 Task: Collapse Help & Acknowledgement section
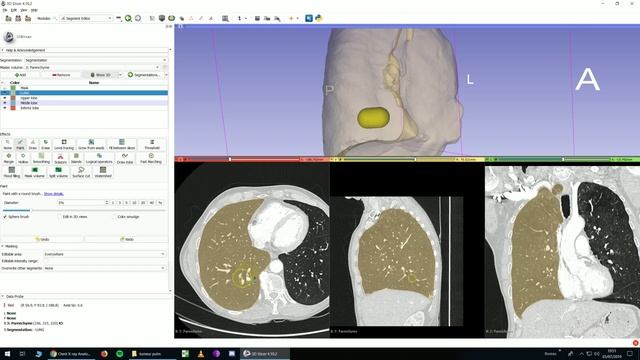3,50
